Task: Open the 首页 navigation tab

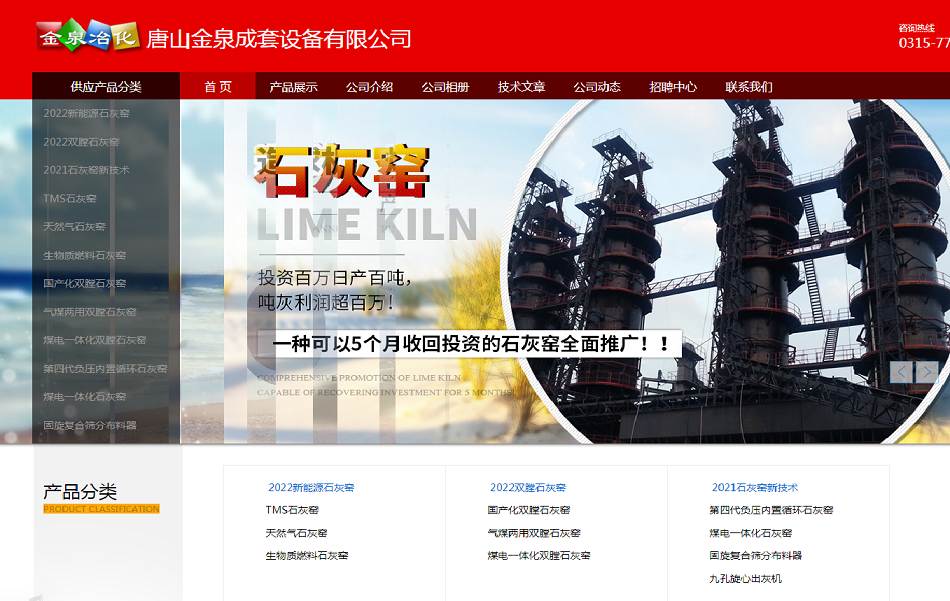Action: pyautogui.click(x=218, y=87)
